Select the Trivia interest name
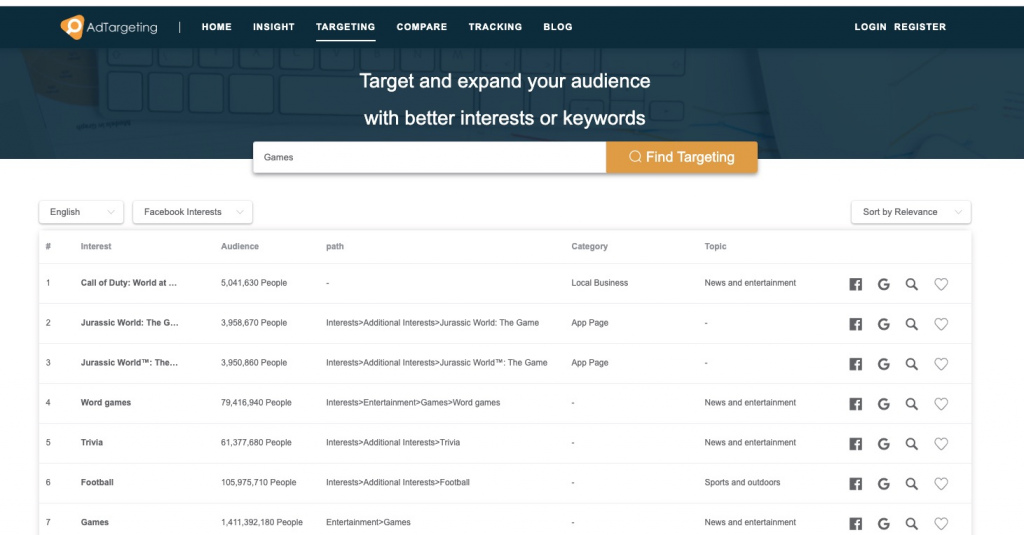The width and height of the screenshot is (1024, 535). (91, 442)
